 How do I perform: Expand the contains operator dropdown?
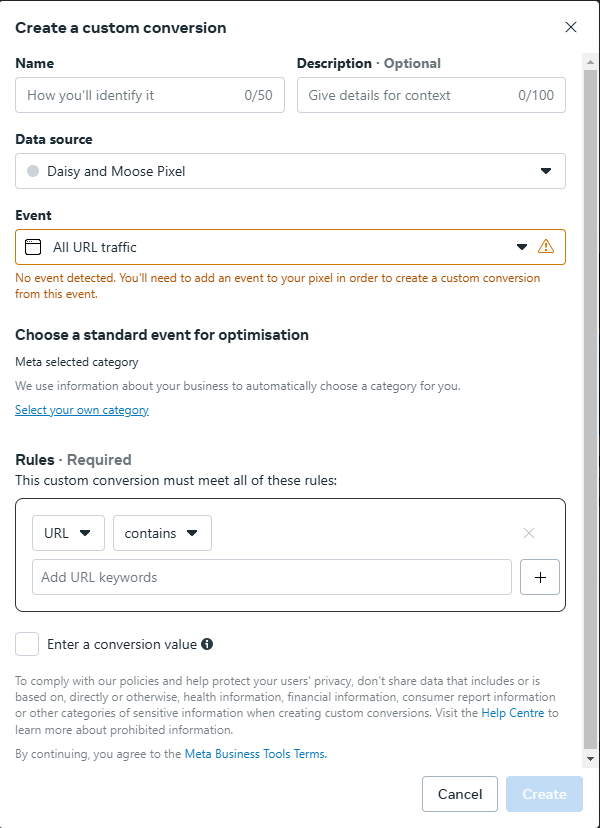pos(162,533)
